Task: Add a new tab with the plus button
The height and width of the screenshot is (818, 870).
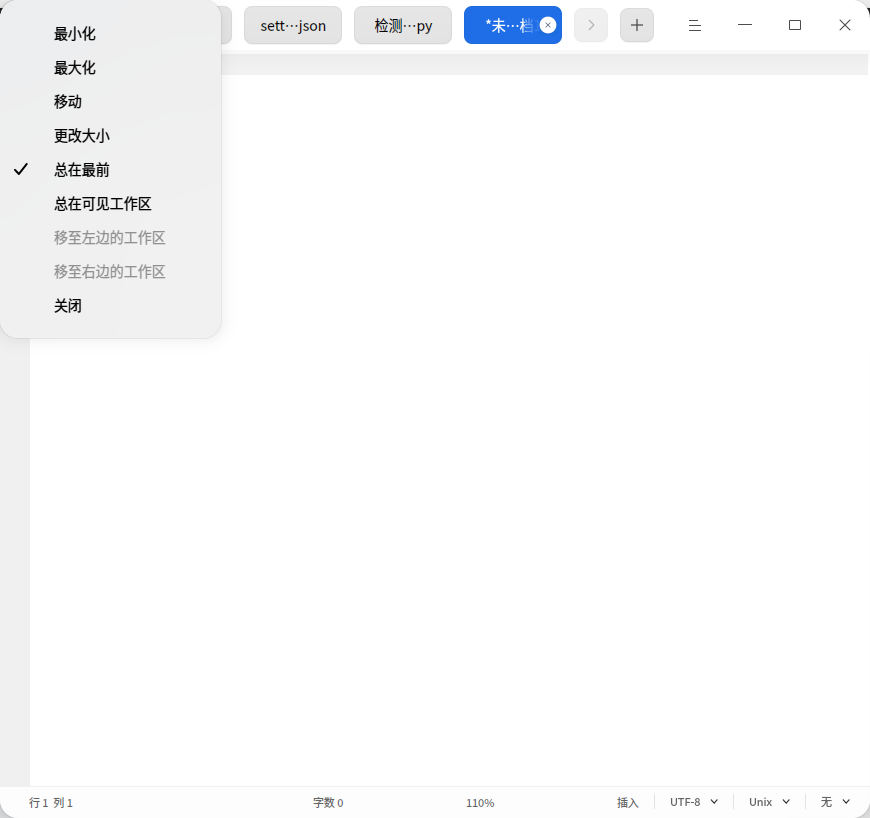Action: 637,25
